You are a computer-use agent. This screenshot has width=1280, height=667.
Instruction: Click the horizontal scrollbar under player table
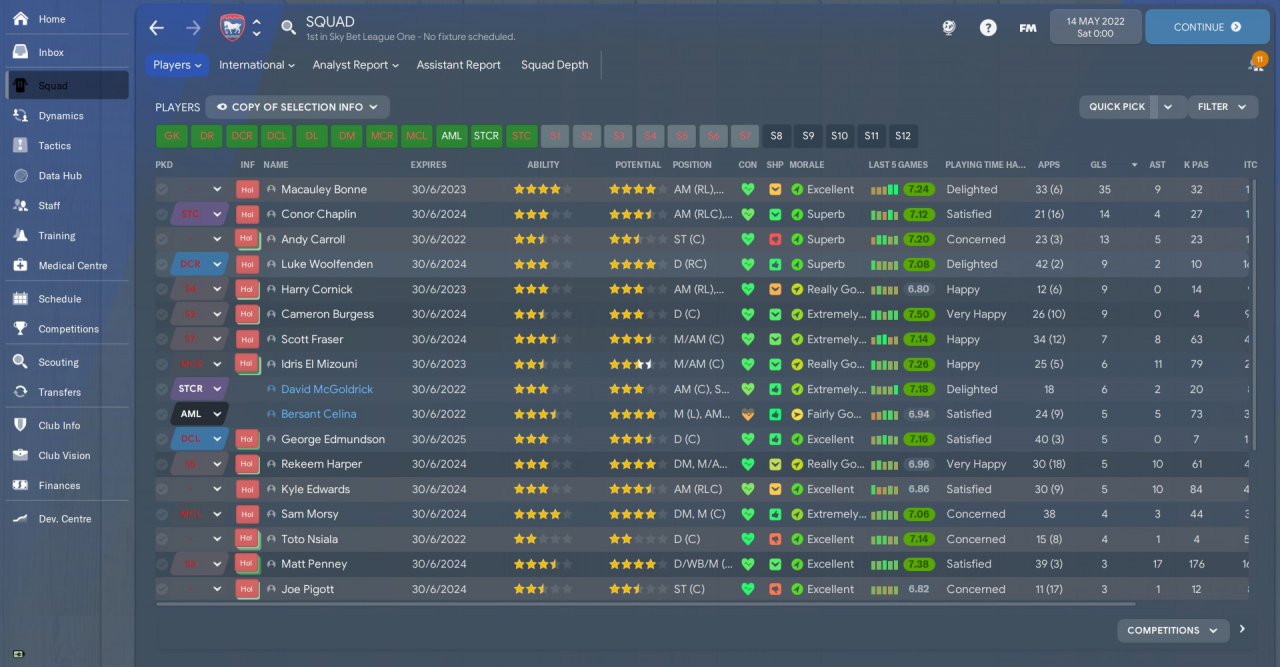point(645,604)
